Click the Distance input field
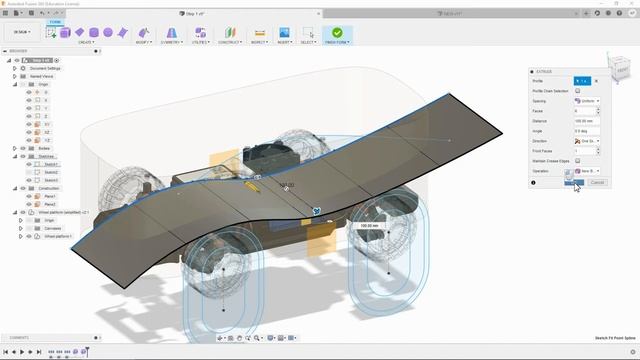640x360 pixels. point(587,121)
